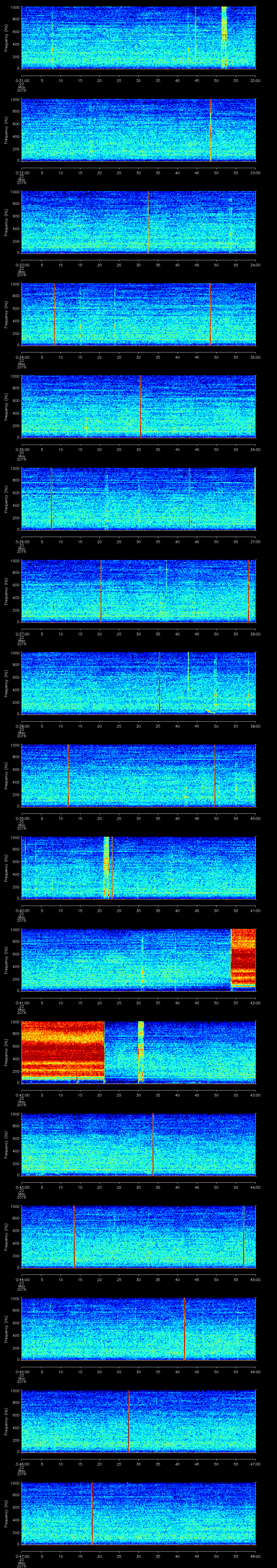Open the spectrogram panel beginning 0:36:00
Viewport: 277px width, 1568px height.
139,499
